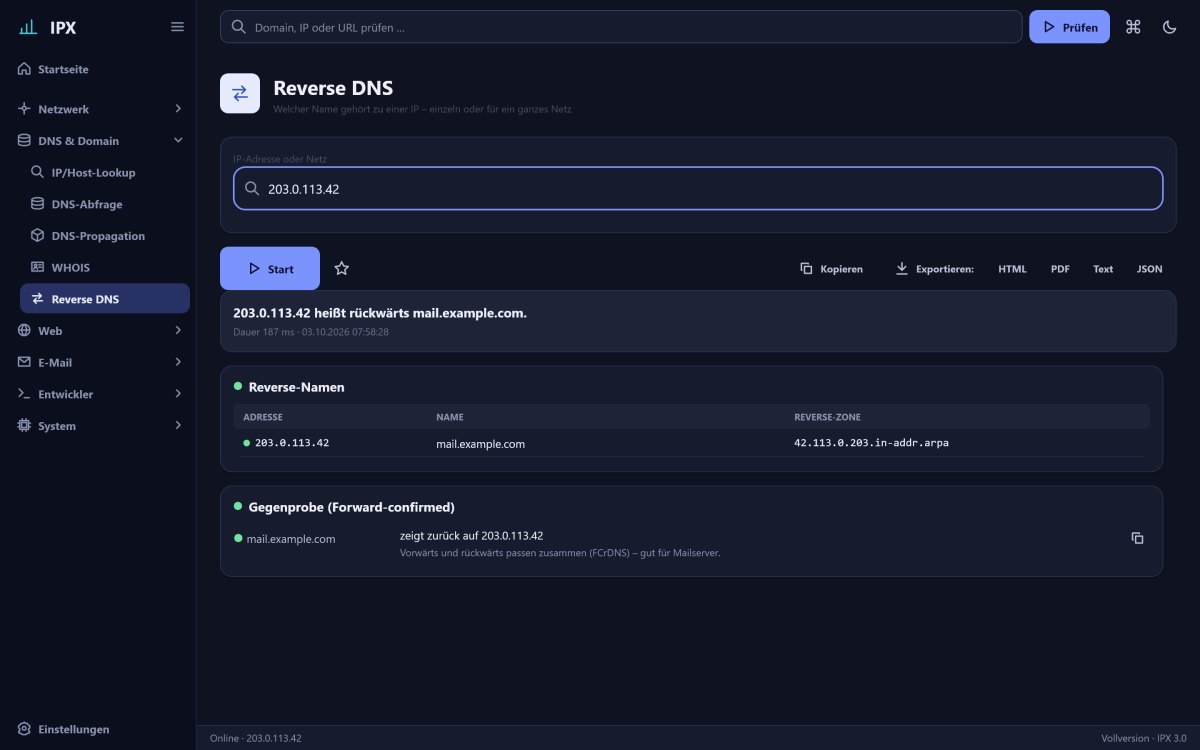The image size is (1200, 750).
Task: Click Gegenprobe (Forward-confirmed) heading
Action: pos(351,507)
